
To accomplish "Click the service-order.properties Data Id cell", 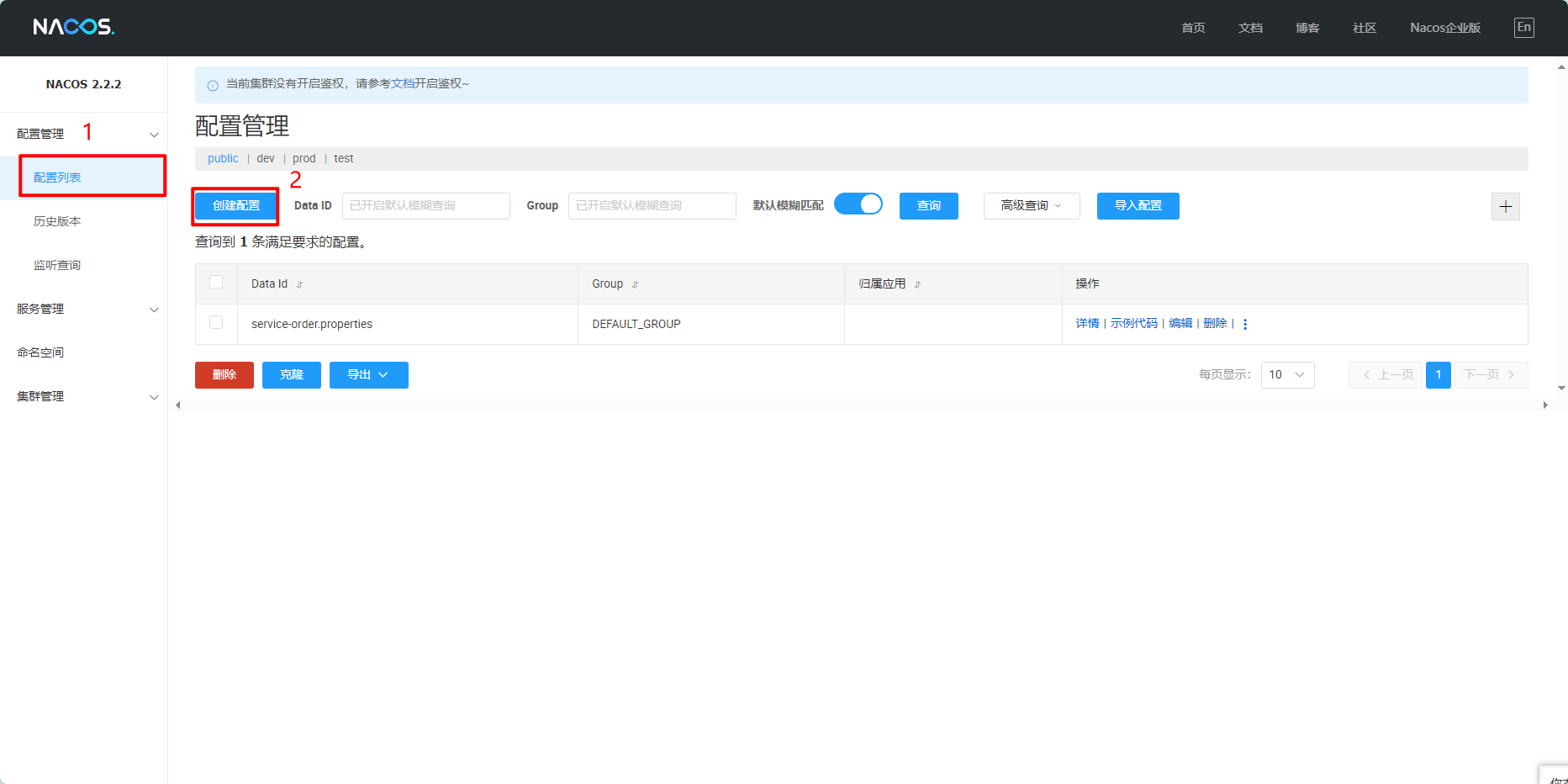I will tap(408, 324).
